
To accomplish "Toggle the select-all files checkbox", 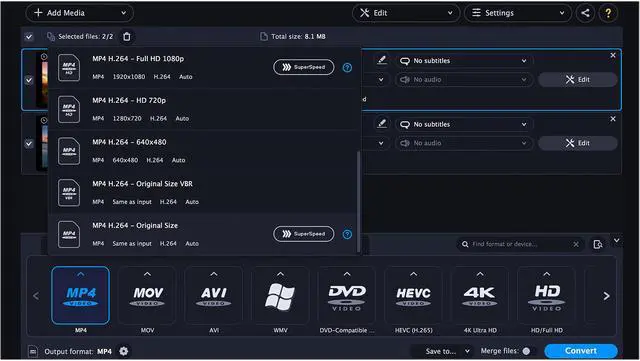I will (29, 36).
